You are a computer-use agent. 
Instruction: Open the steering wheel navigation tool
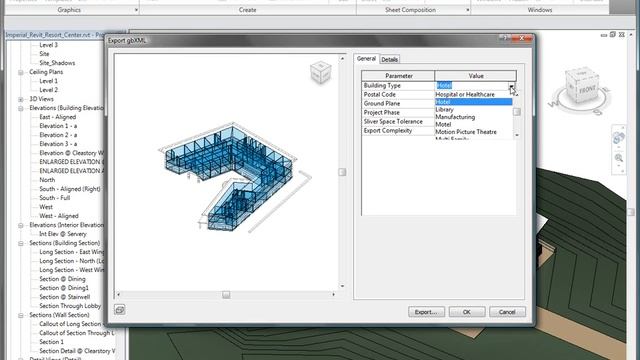tap(618, 138)
